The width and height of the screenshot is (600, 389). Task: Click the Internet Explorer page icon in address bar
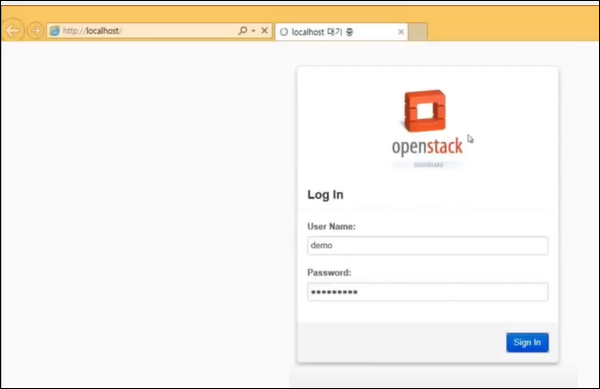55,31
